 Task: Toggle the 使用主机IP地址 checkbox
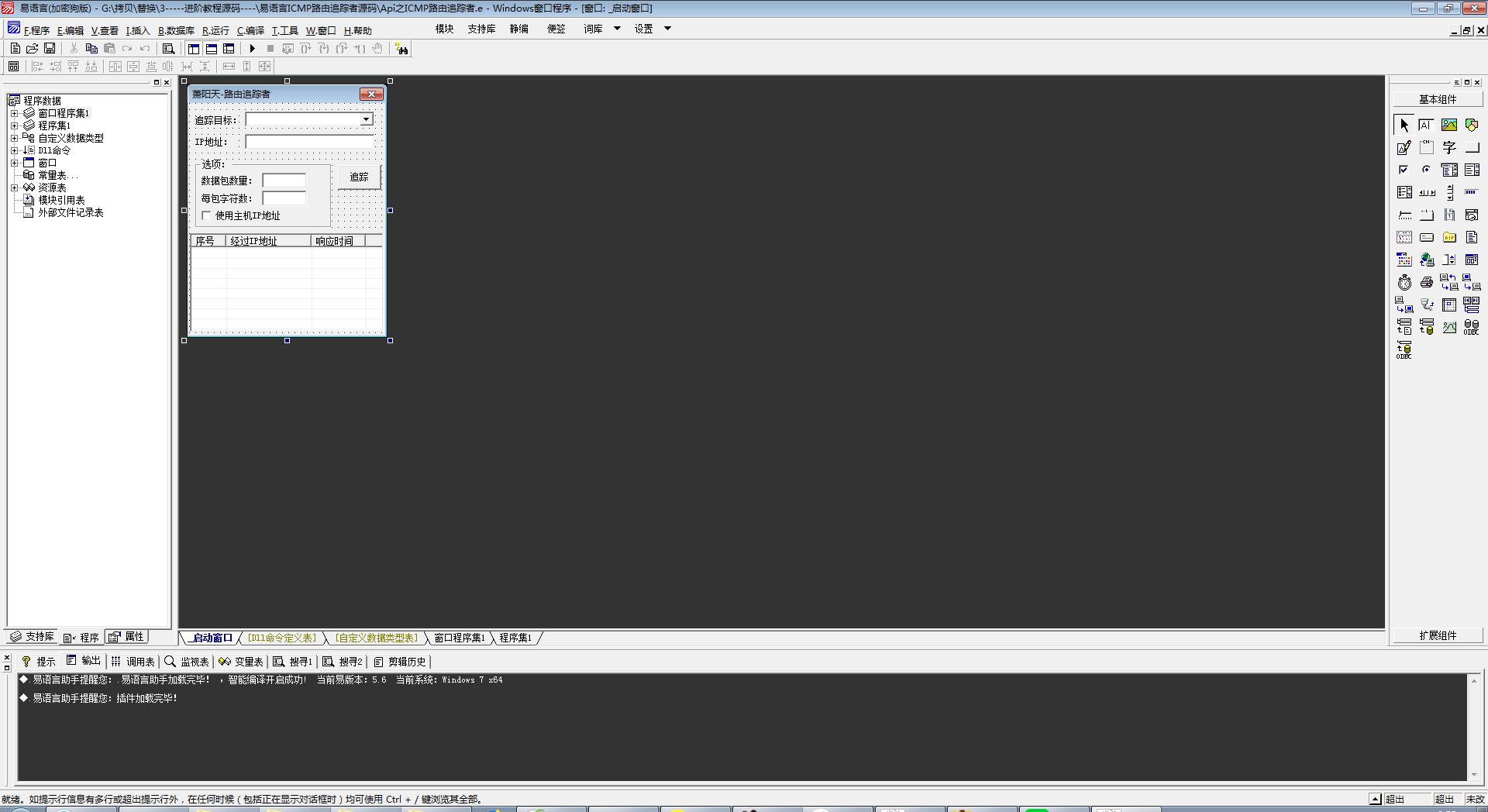(206, 215)
